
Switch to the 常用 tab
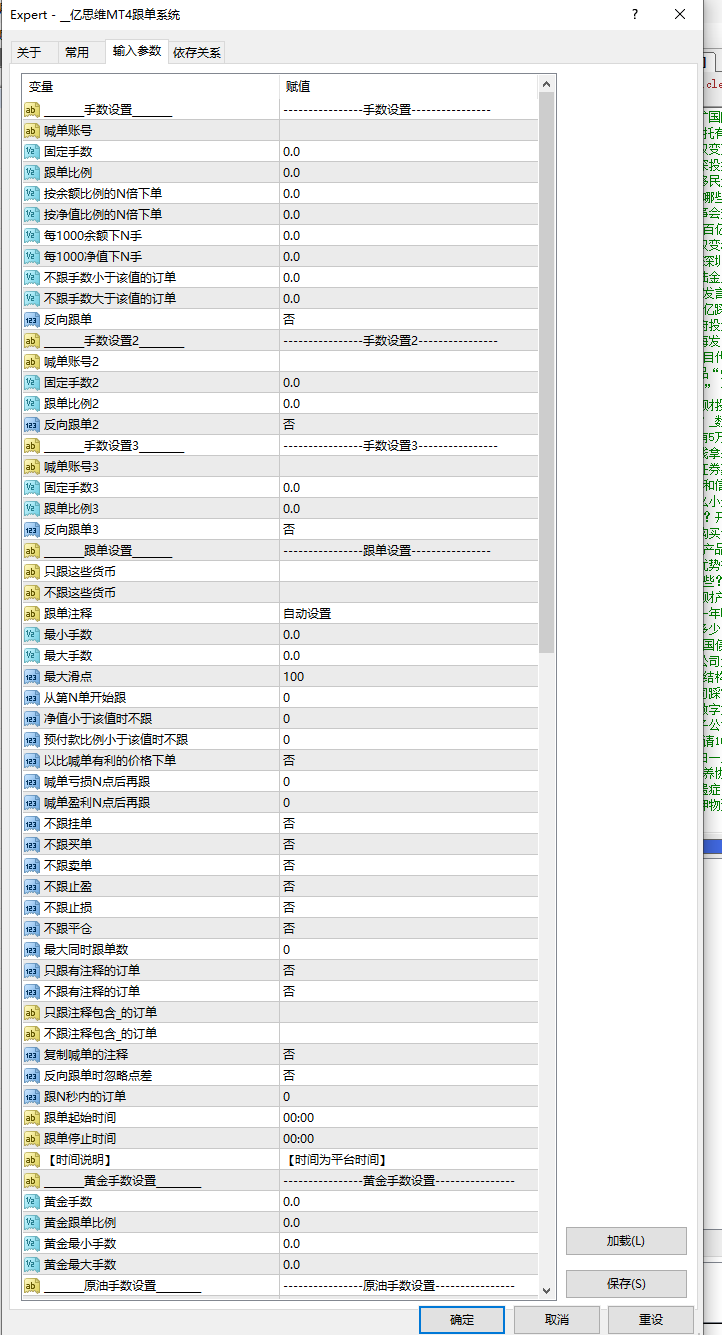pyautogui.click(x=77, y=53)
